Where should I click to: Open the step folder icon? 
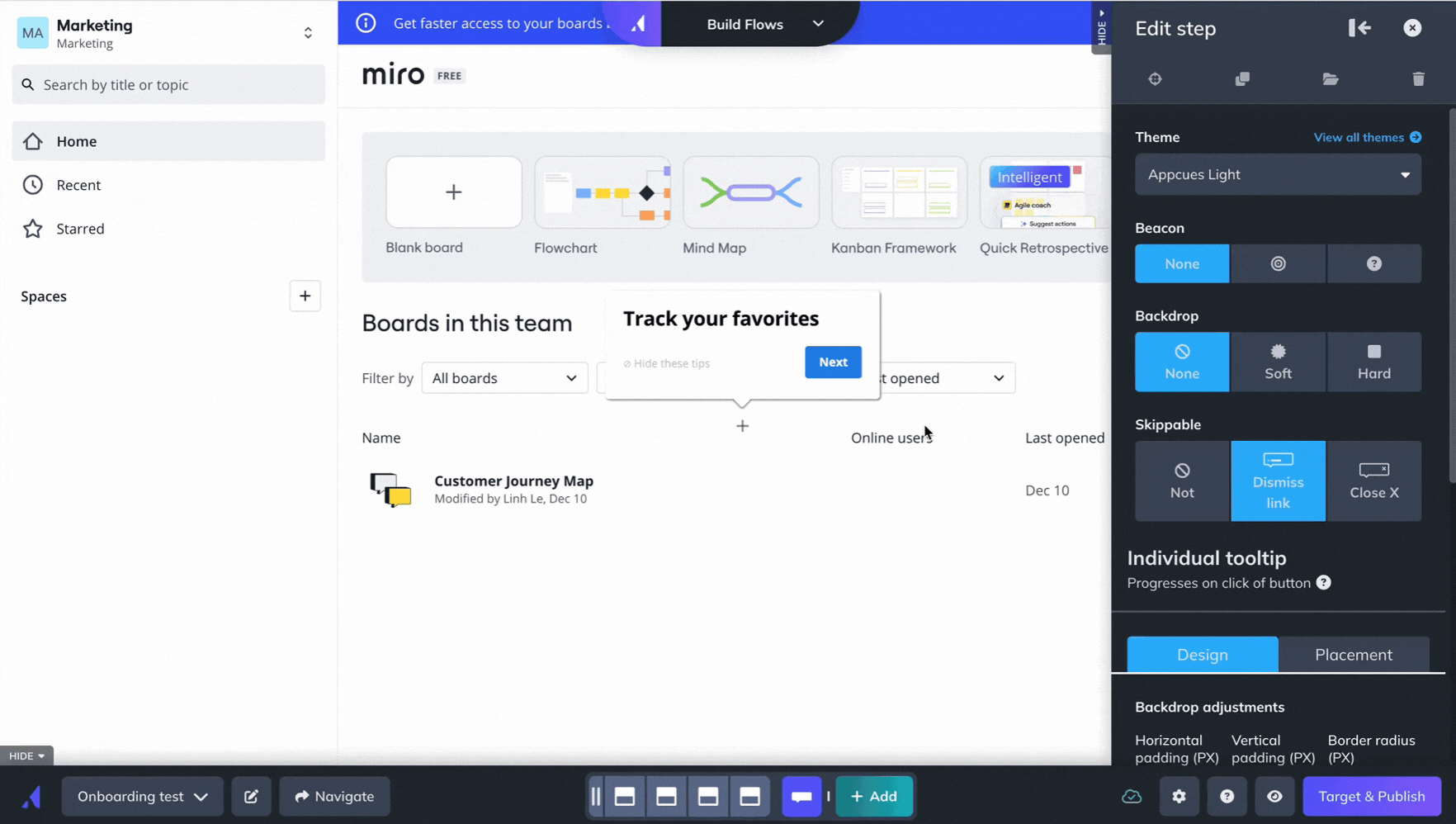pyautogui.click(x=1330, y=78)
